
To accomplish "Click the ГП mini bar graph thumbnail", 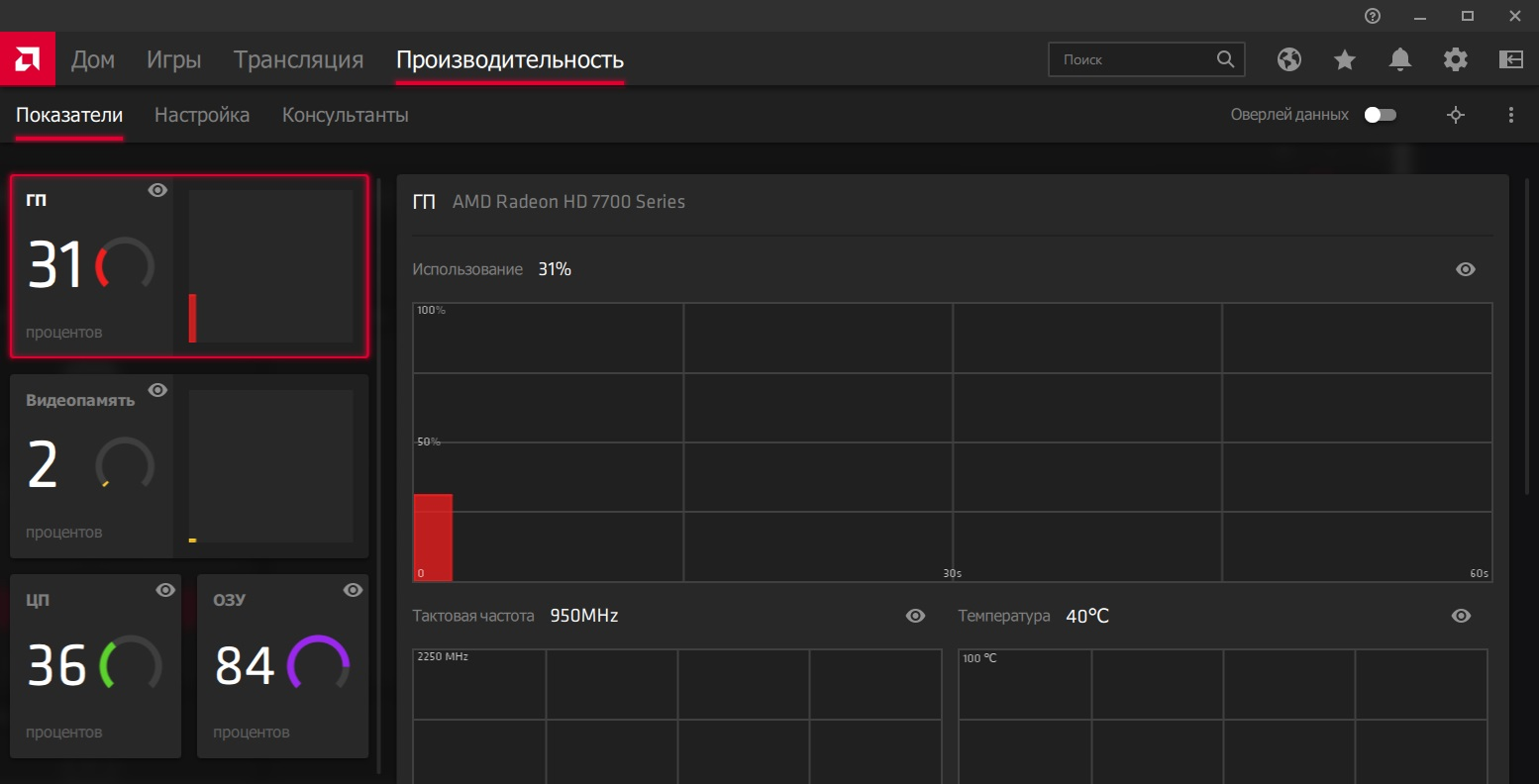I will point(270,266).
